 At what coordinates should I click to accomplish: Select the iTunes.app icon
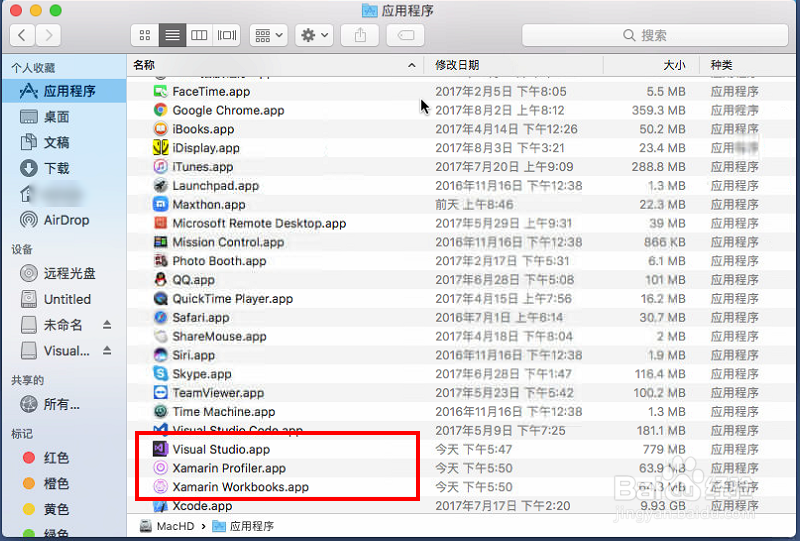[x=160, y=167]
